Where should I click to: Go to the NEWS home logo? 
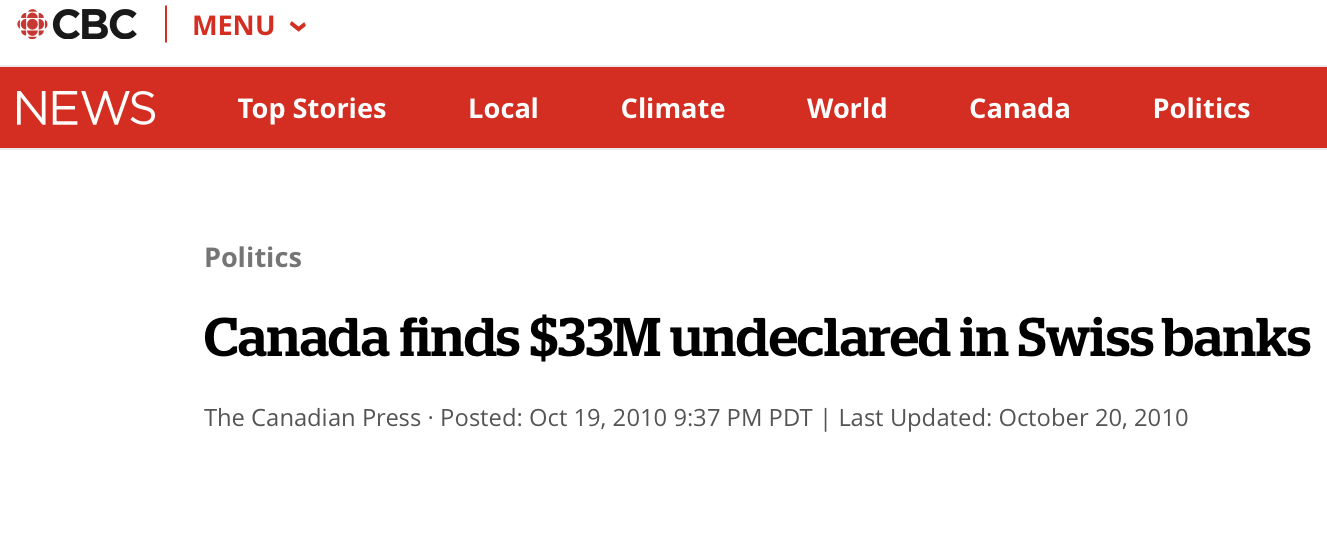[x=86, y=108]
